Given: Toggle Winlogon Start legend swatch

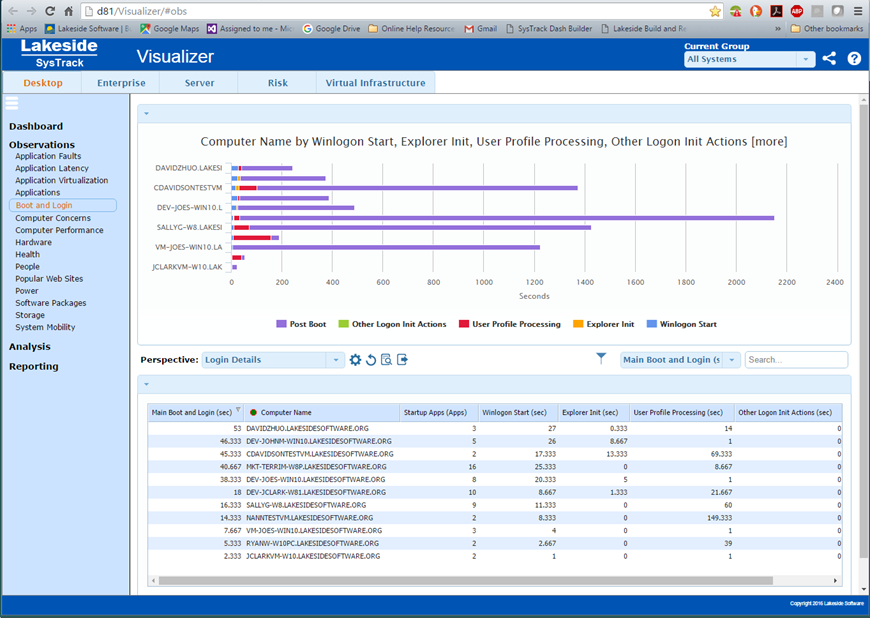Looking at the screenshot, I should (x=652, y=324).
